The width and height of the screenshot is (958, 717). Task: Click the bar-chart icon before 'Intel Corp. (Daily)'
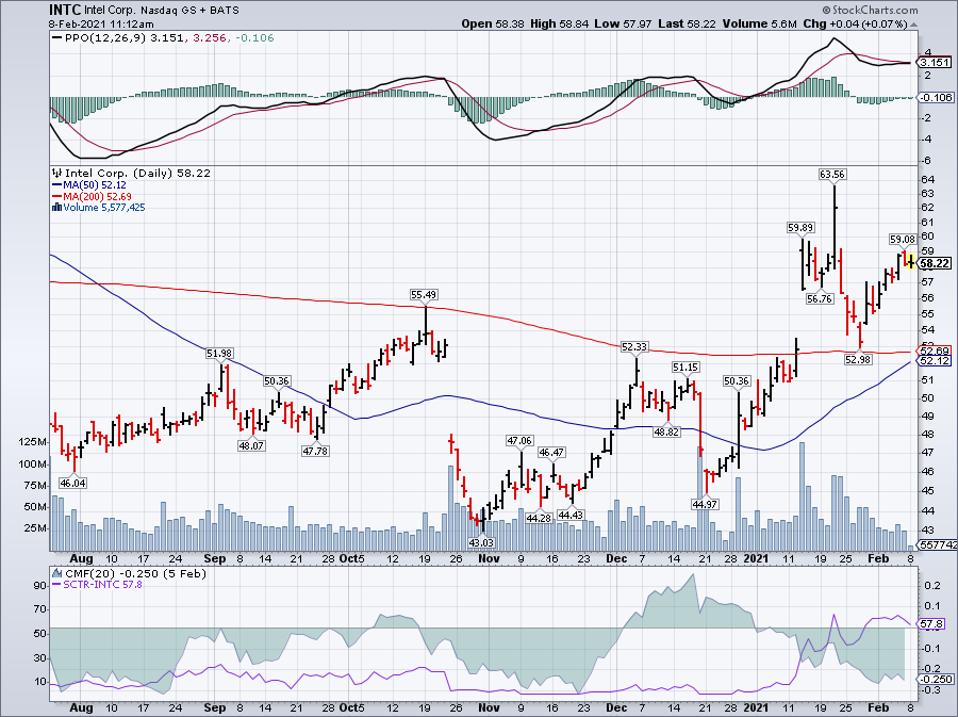[58, 173]
